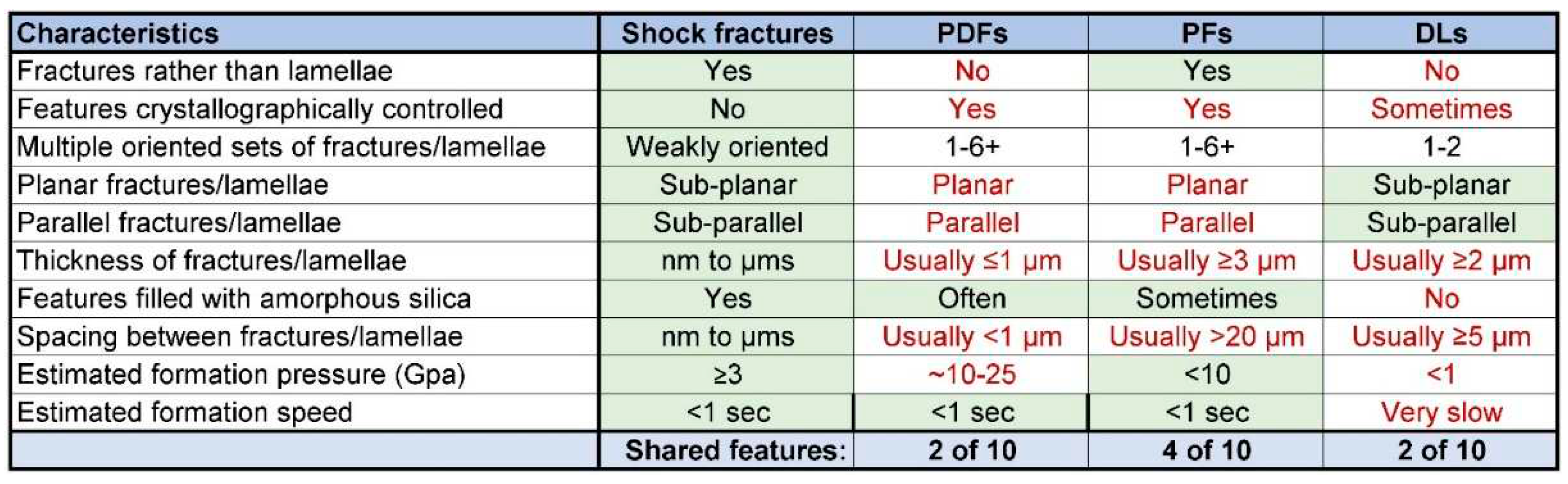Select the 'Usually ≥5 μm' cell
1568x484 pixels.
tap(1441, 336)
